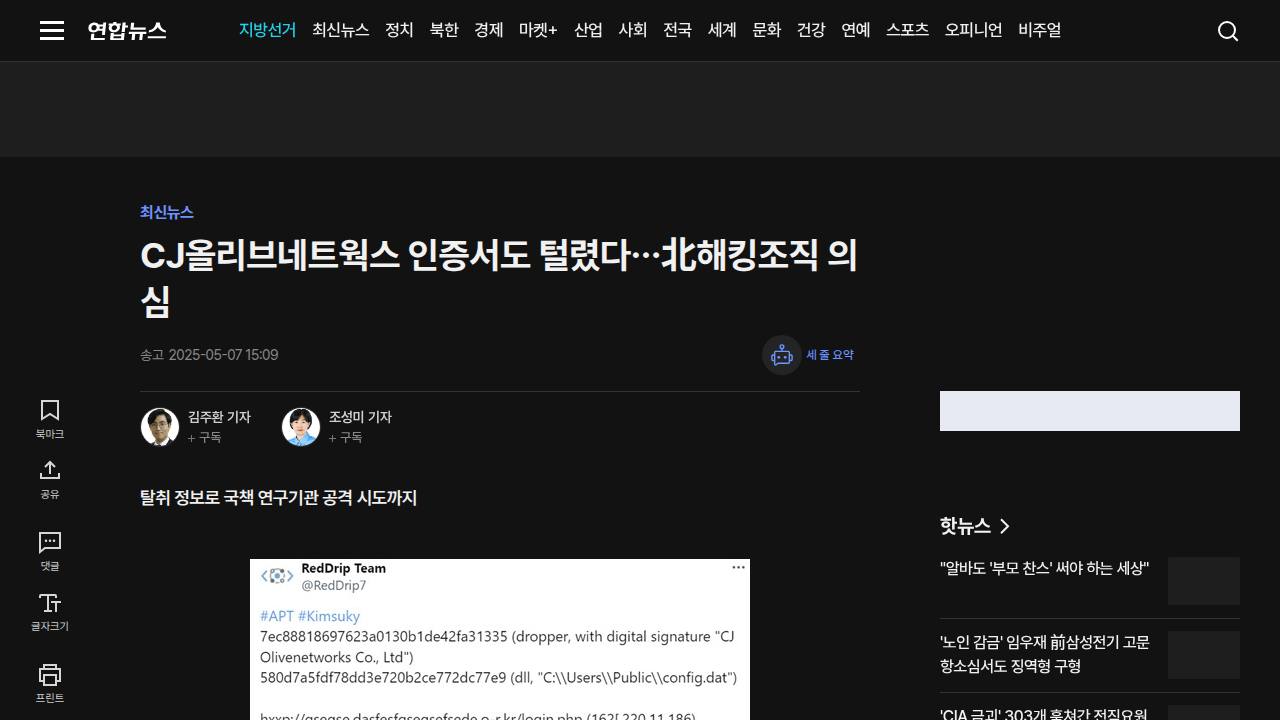Open hot news '노인 감금' 임우재 article
This screenshot has height=720, width=1280.
click(1045, 654)
